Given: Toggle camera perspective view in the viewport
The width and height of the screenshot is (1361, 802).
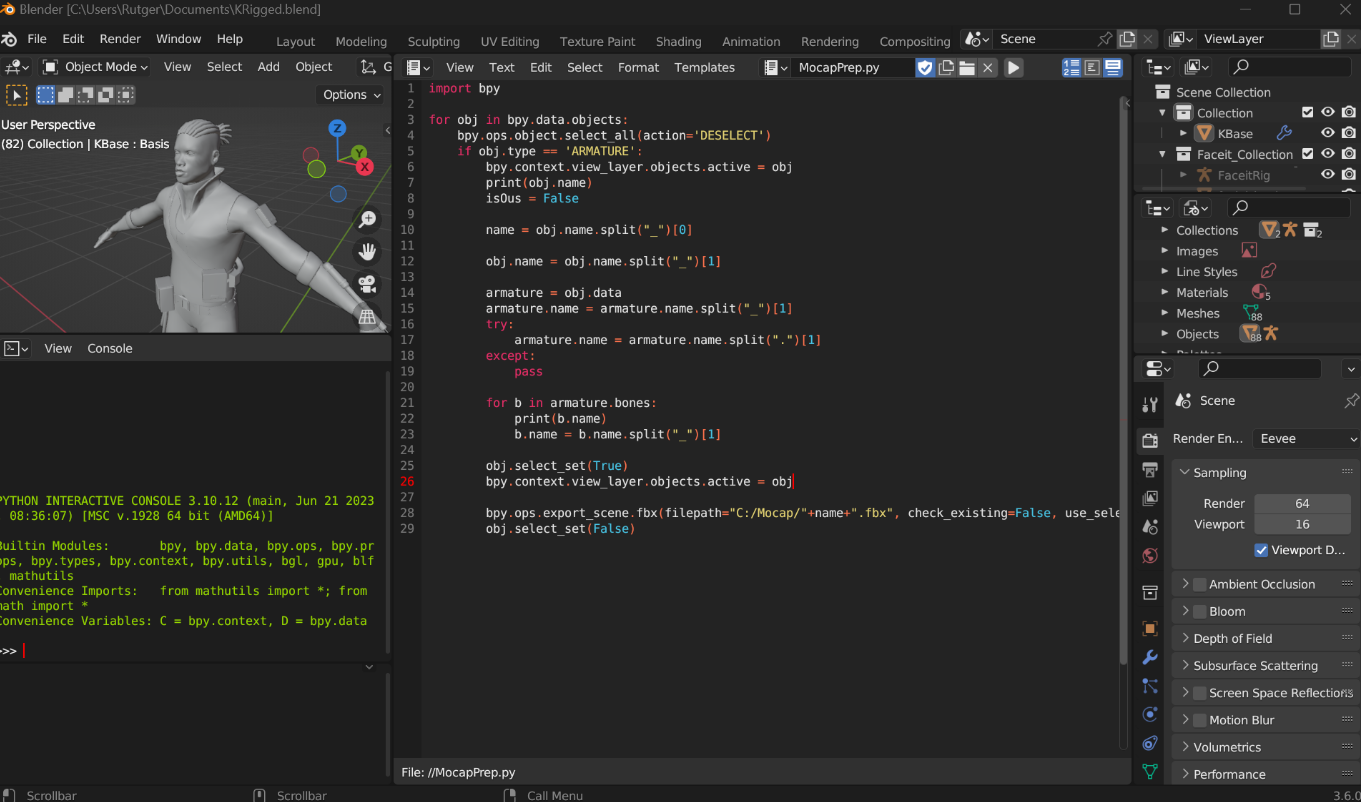Looking at the screenshot, I should [x=367, y=284].
